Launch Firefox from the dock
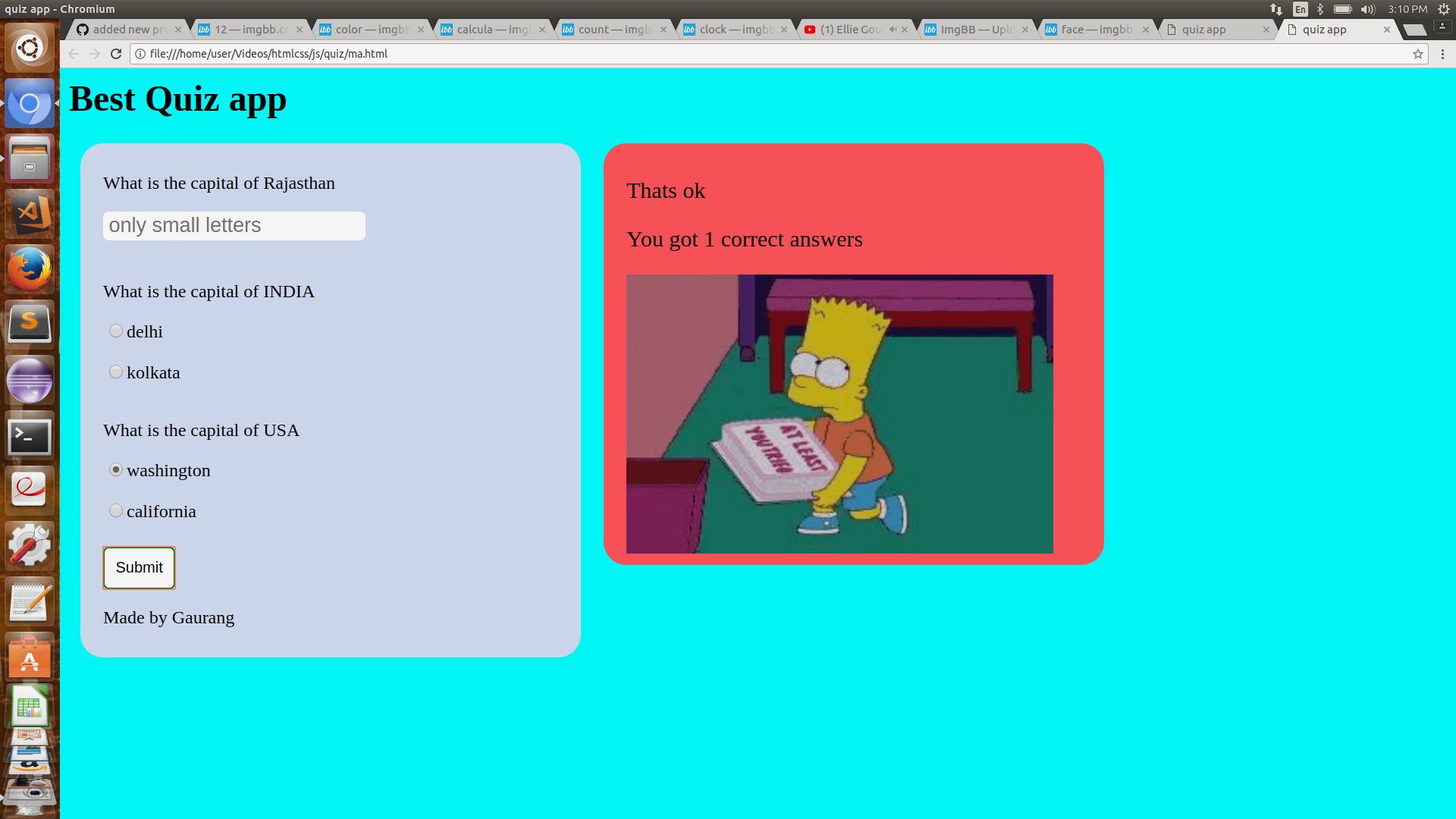The height and width of the screenshot is (819, 1456). [30, 269]
